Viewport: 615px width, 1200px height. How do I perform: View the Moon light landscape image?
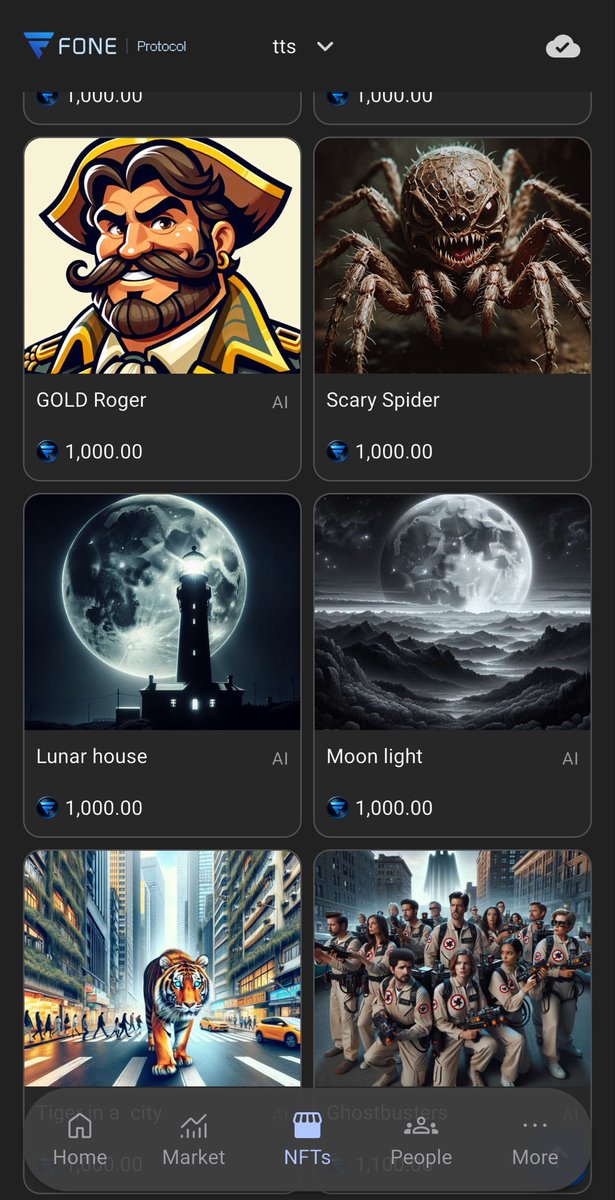tap(452, 612)
